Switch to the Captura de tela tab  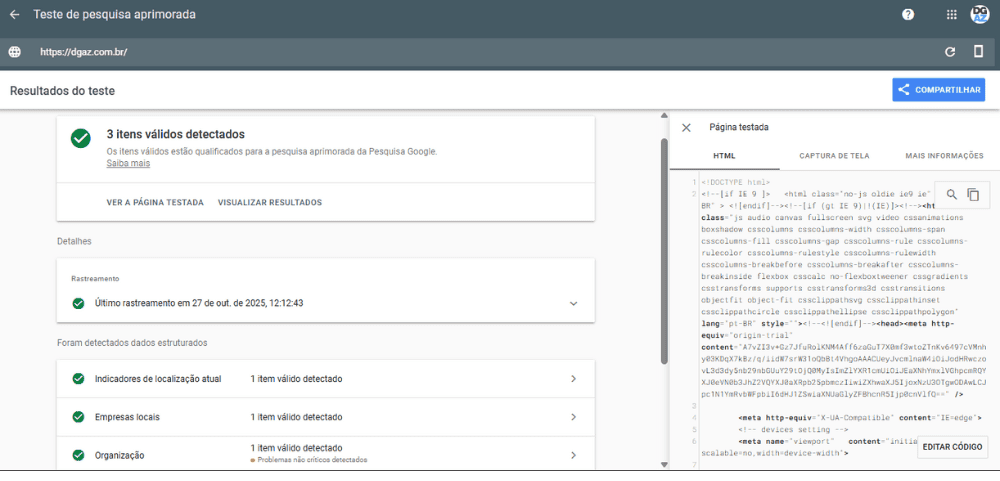[x=833, y=156]
